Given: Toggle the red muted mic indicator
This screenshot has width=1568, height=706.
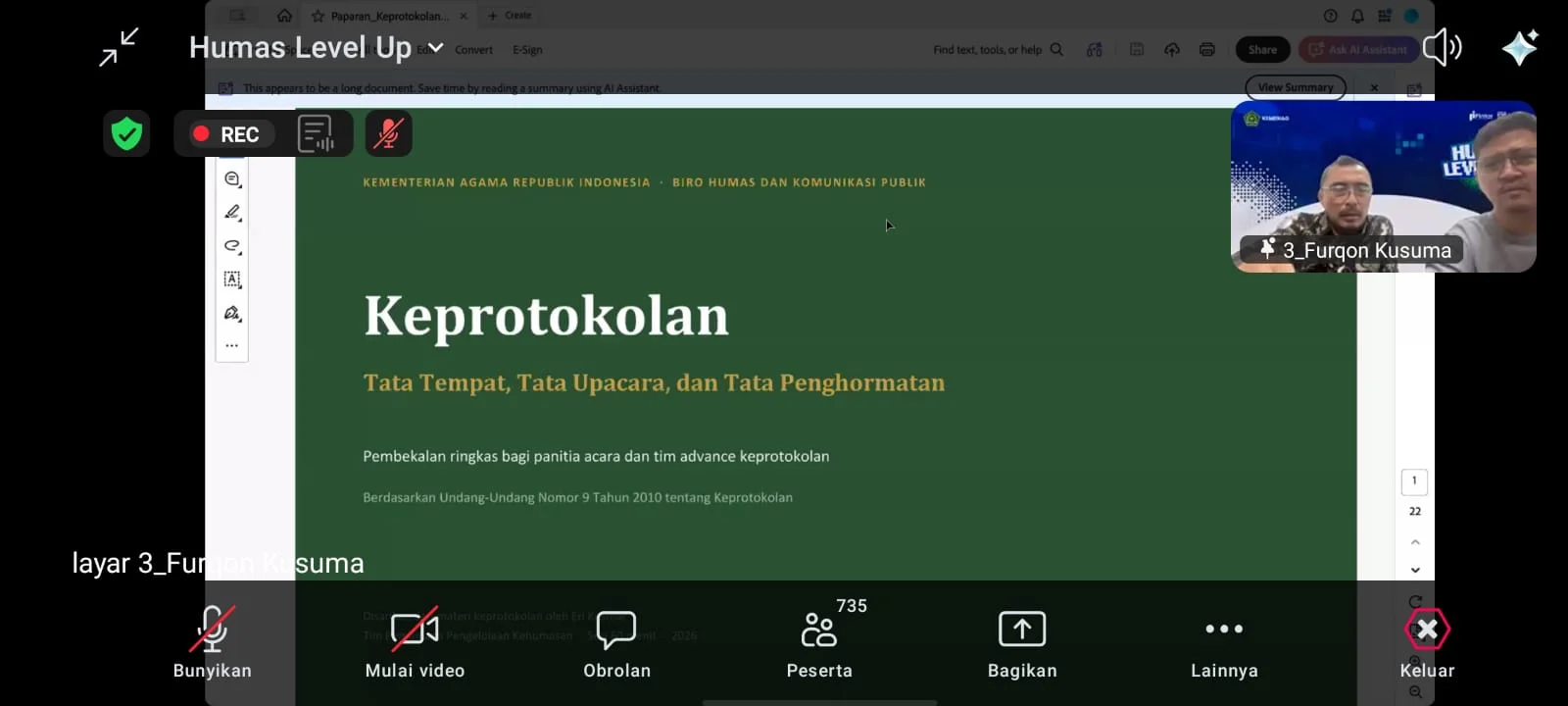Looking at the screenshot, I should pos(389,134).
